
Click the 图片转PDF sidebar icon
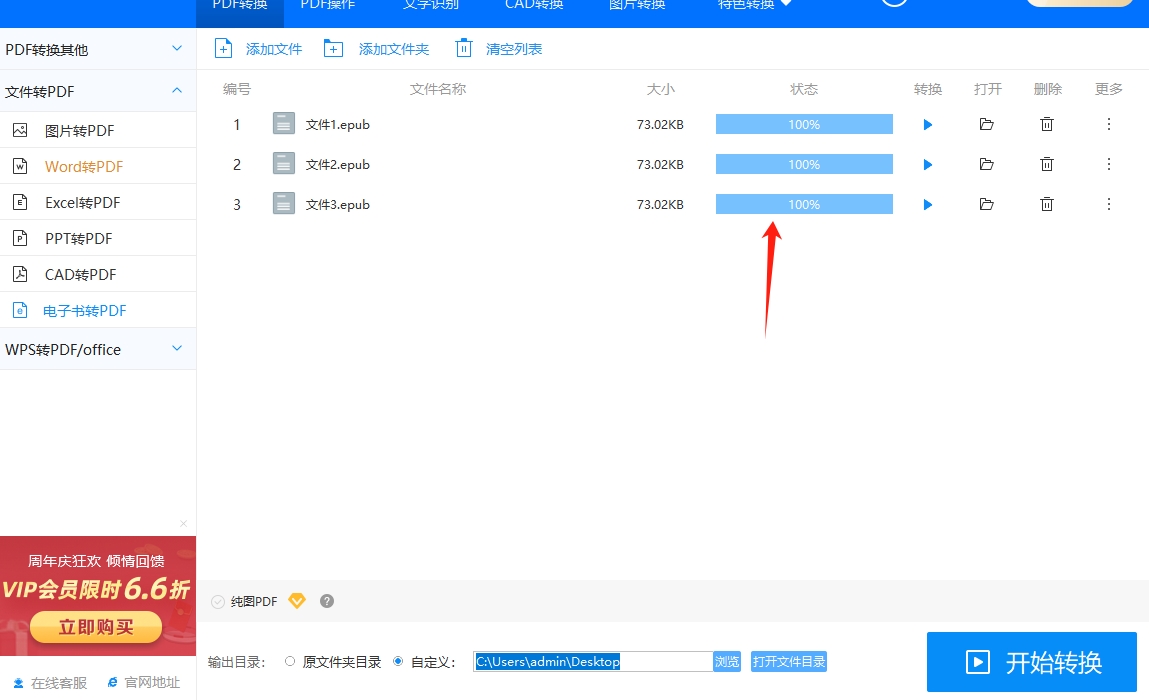tap(20, 130)
